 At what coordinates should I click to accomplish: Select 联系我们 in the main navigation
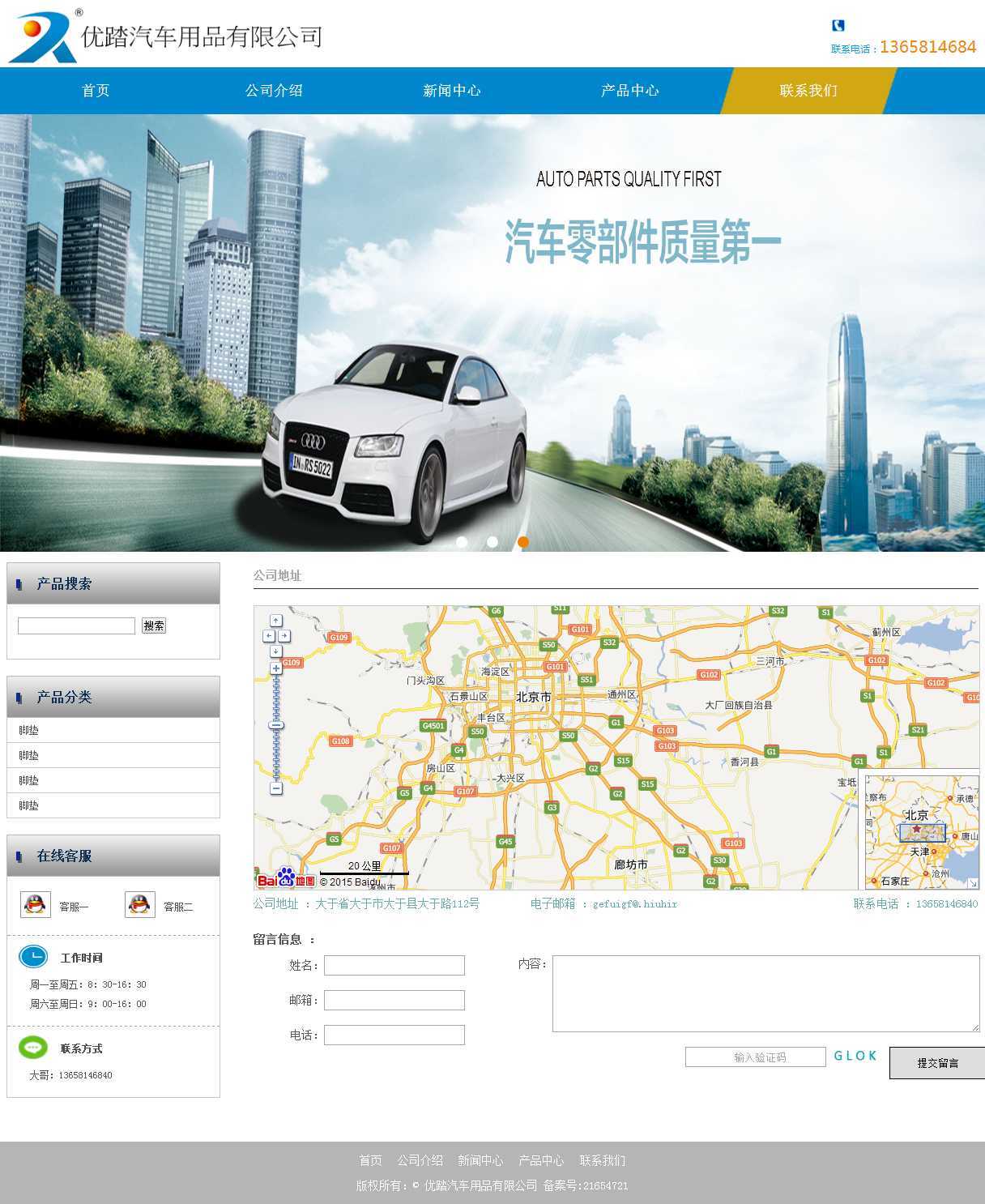pyautogui.click(x=808, y=91)
